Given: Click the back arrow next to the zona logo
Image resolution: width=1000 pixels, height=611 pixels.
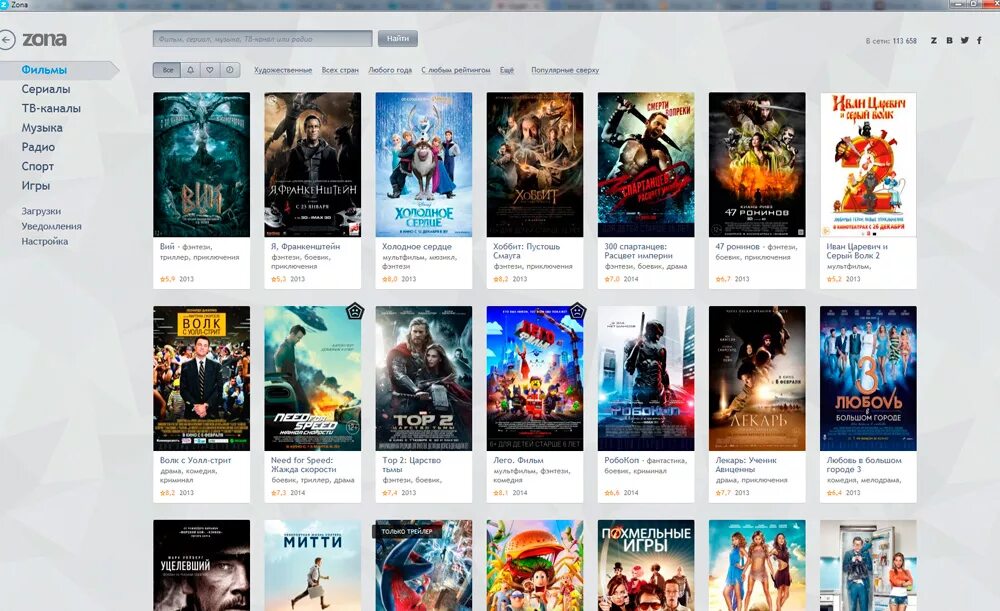Looking at the screenshot, I should (x=6, y=40).
